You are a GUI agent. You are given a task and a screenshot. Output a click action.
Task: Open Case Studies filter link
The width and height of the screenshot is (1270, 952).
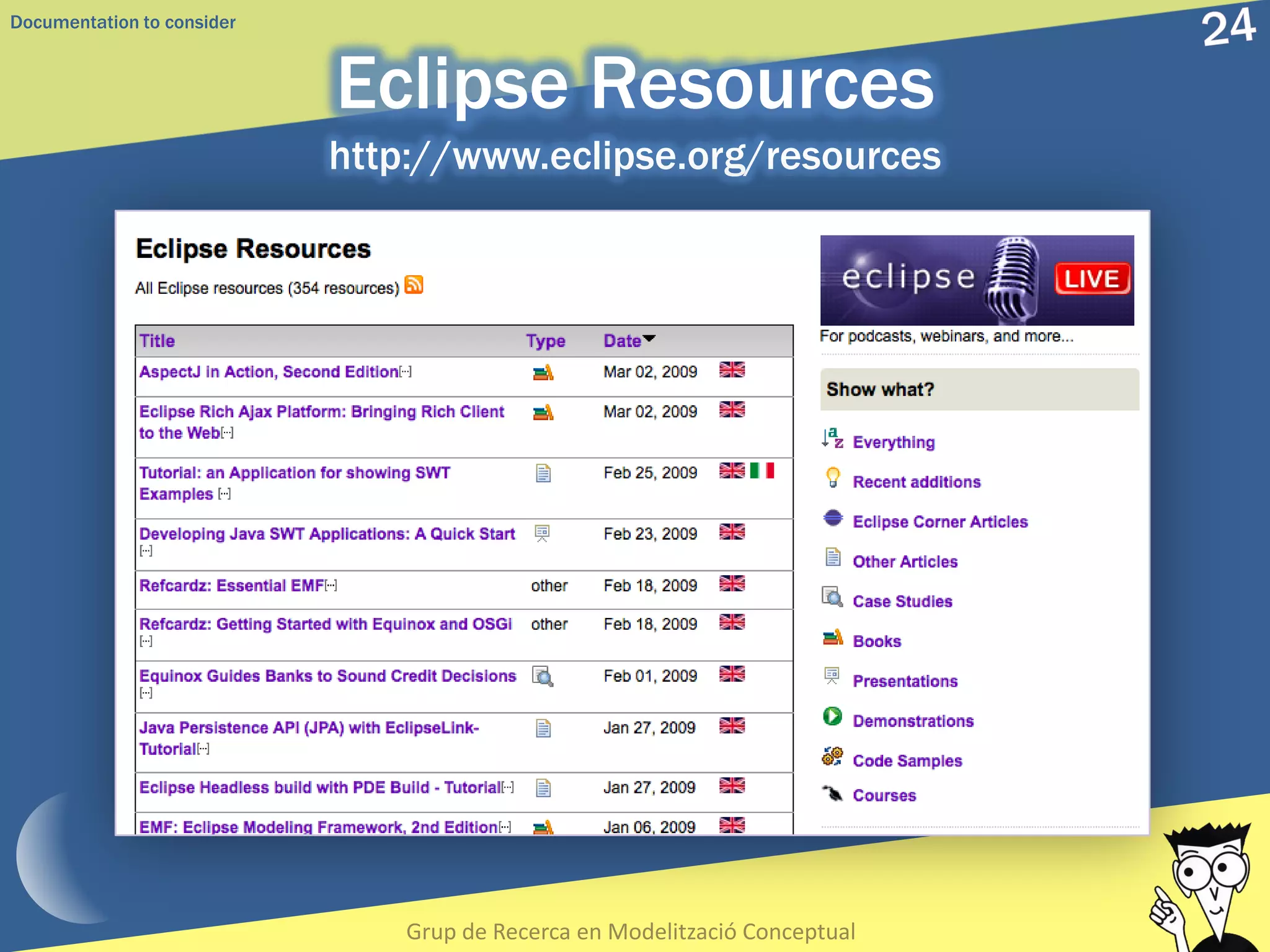[902, 601]
